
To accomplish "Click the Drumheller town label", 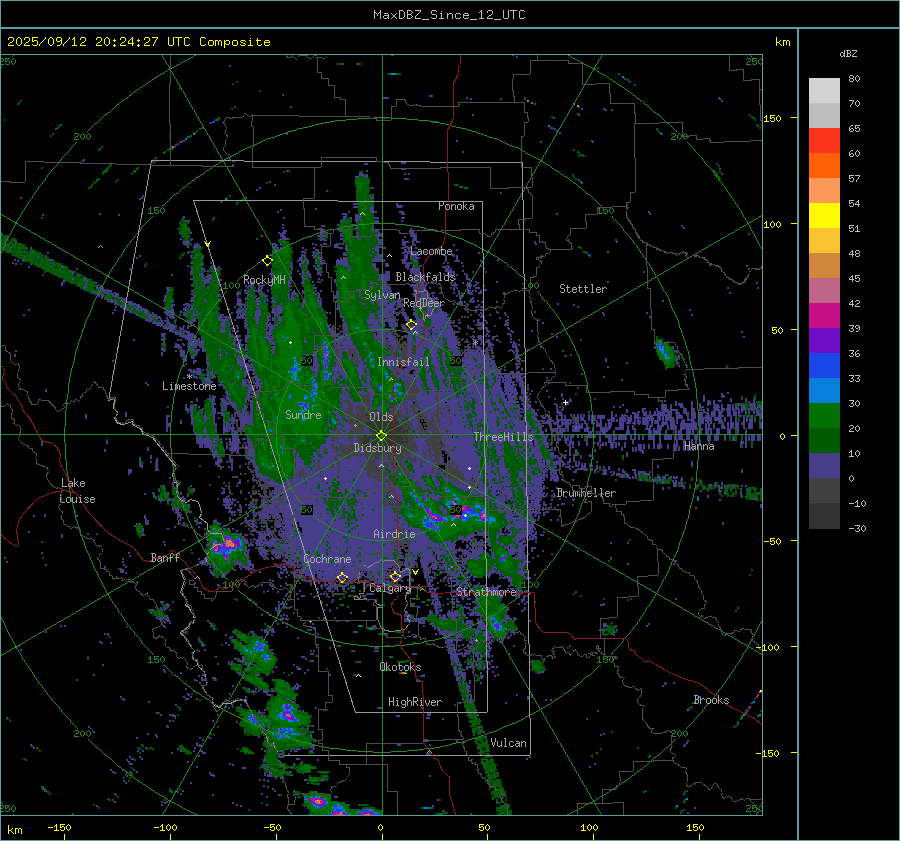I will (x=586, y=493).
